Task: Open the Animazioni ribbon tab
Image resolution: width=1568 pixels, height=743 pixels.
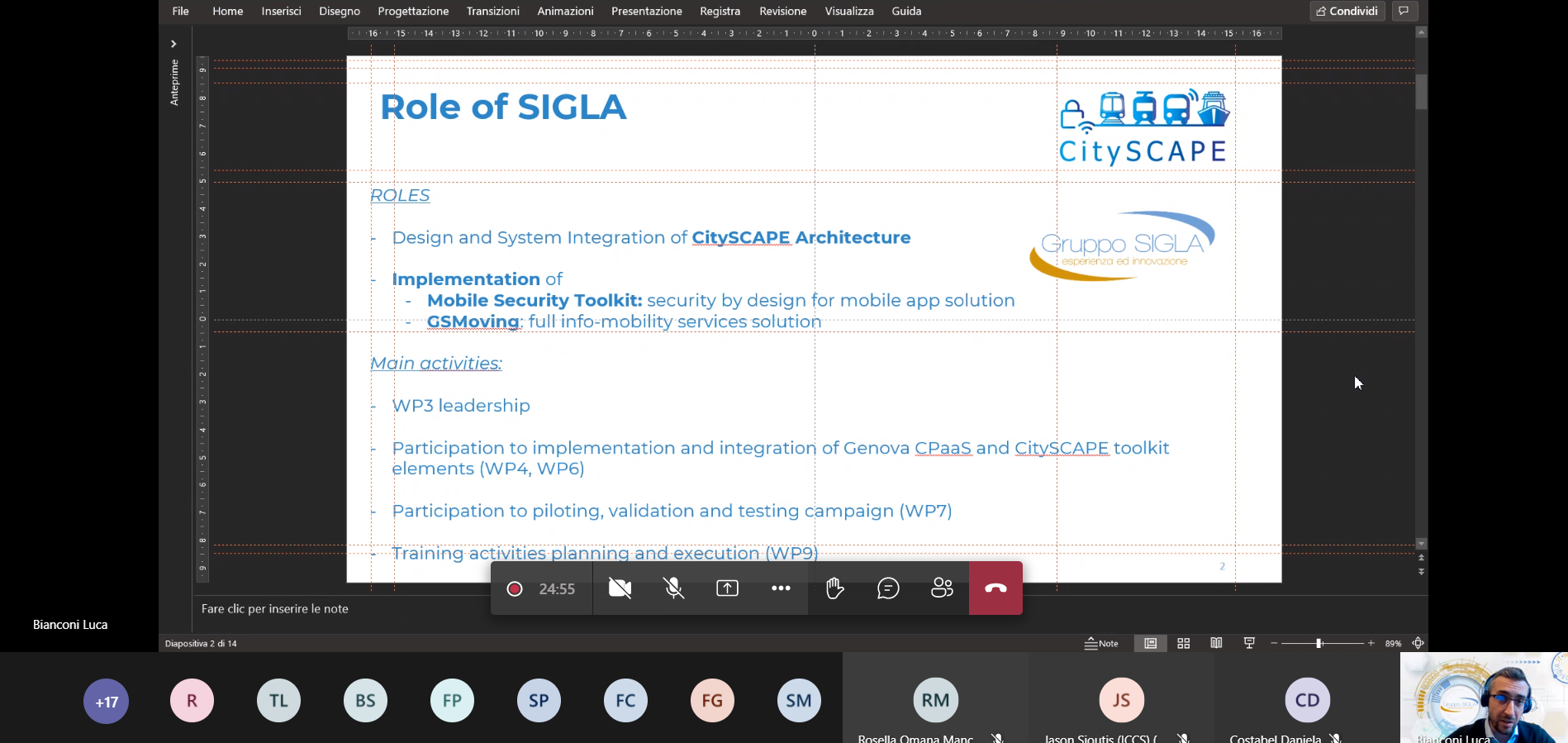Action: point(565,11)
